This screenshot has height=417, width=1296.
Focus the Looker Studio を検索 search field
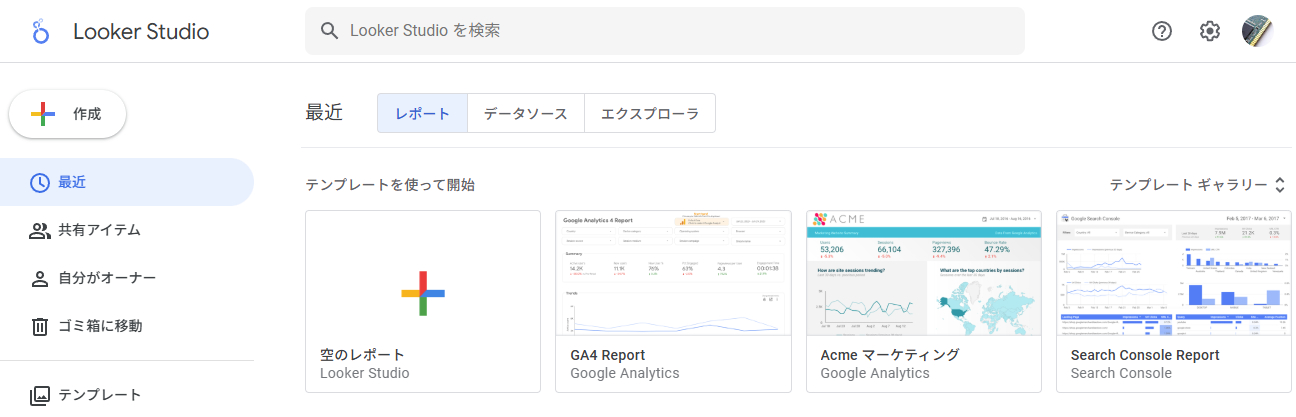pos(665,31)
